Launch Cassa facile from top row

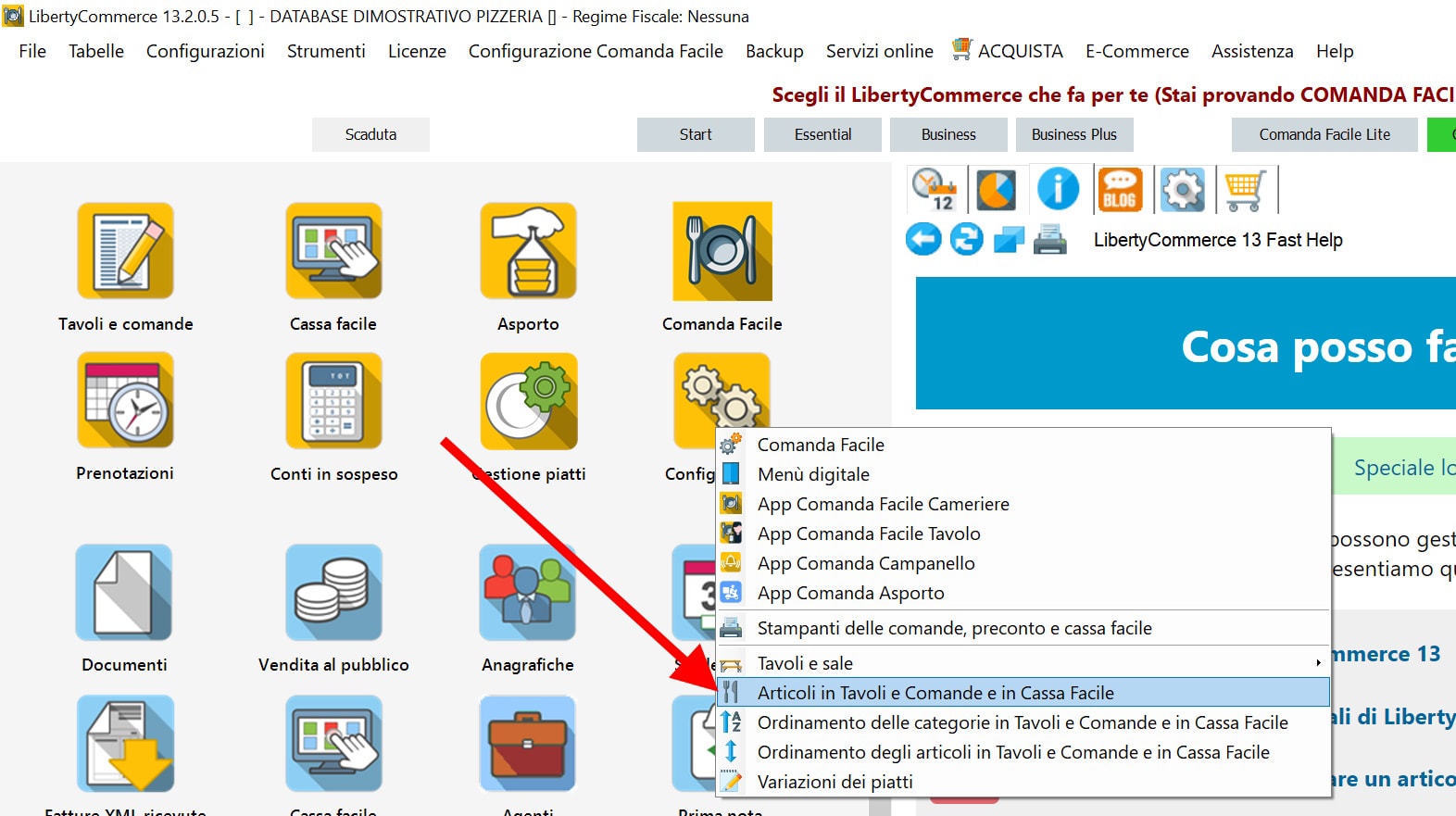point(333,251)
